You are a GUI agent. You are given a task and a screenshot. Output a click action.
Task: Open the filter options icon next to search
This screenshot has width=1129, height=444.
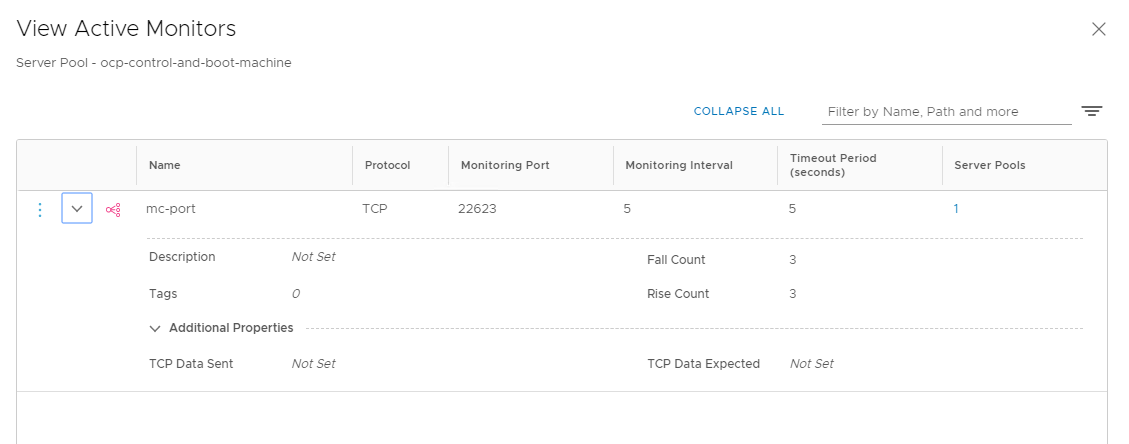click(1092, 111)
